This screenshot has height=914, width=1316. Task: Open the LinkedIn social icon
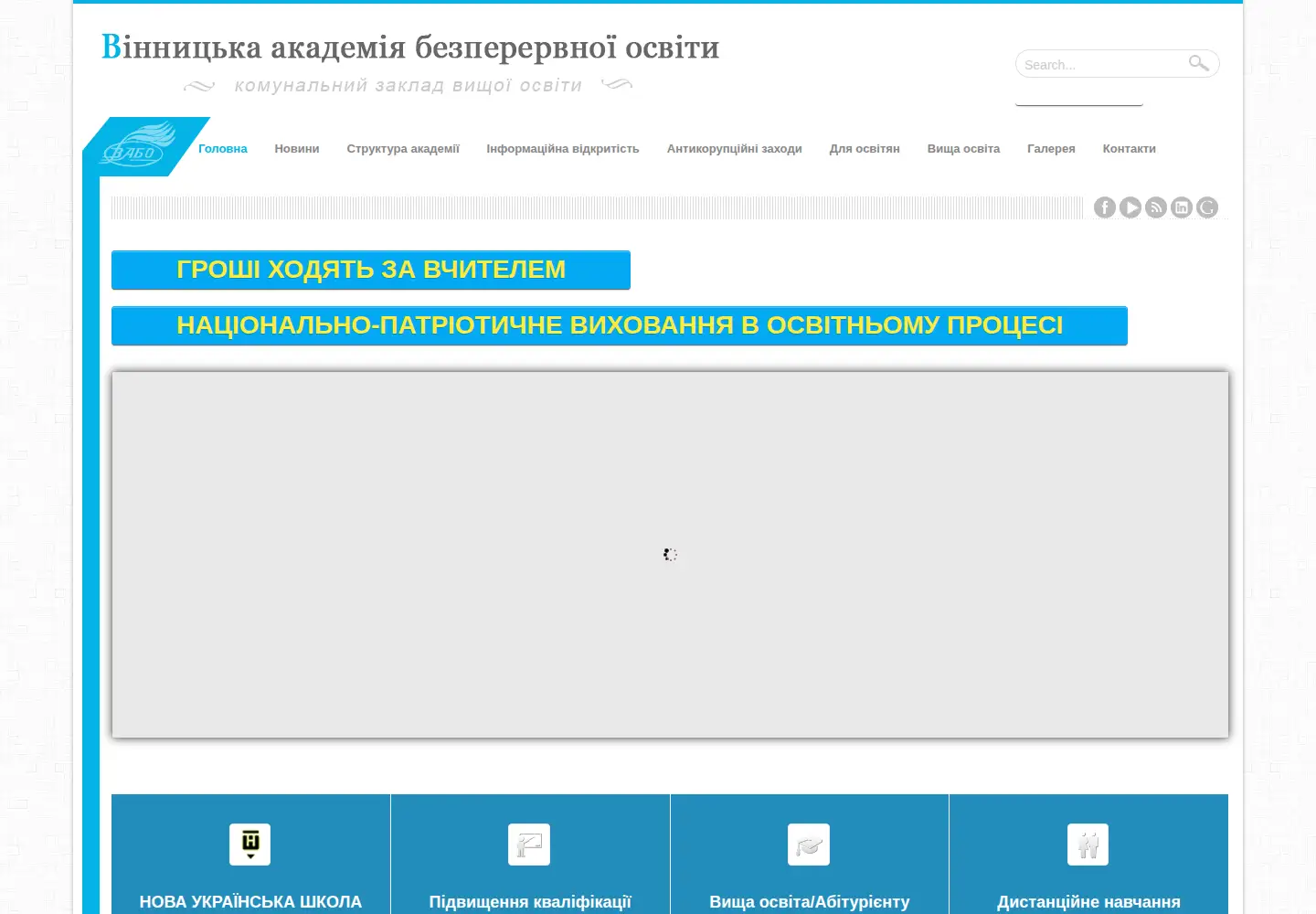pos(1182,207)
